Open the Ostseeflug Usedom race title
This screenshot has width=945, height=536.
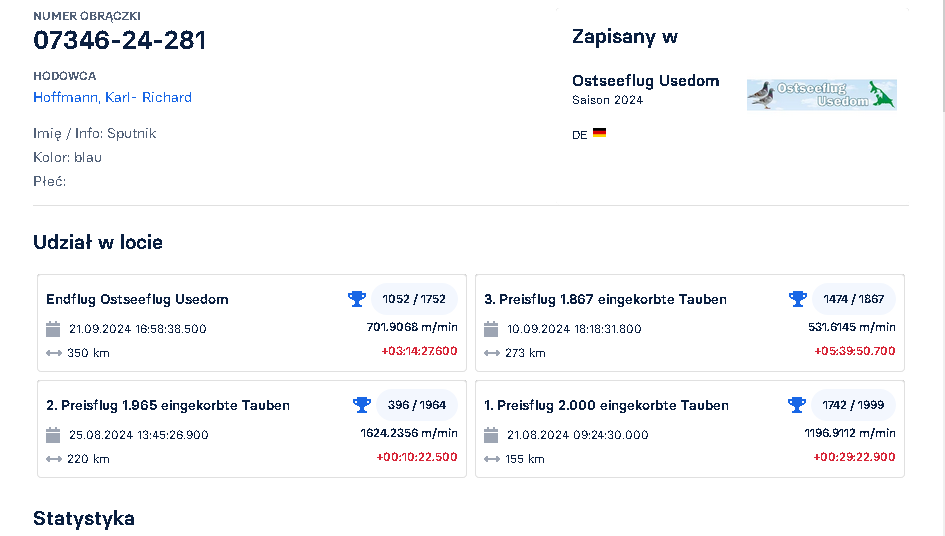pos(645,81)
